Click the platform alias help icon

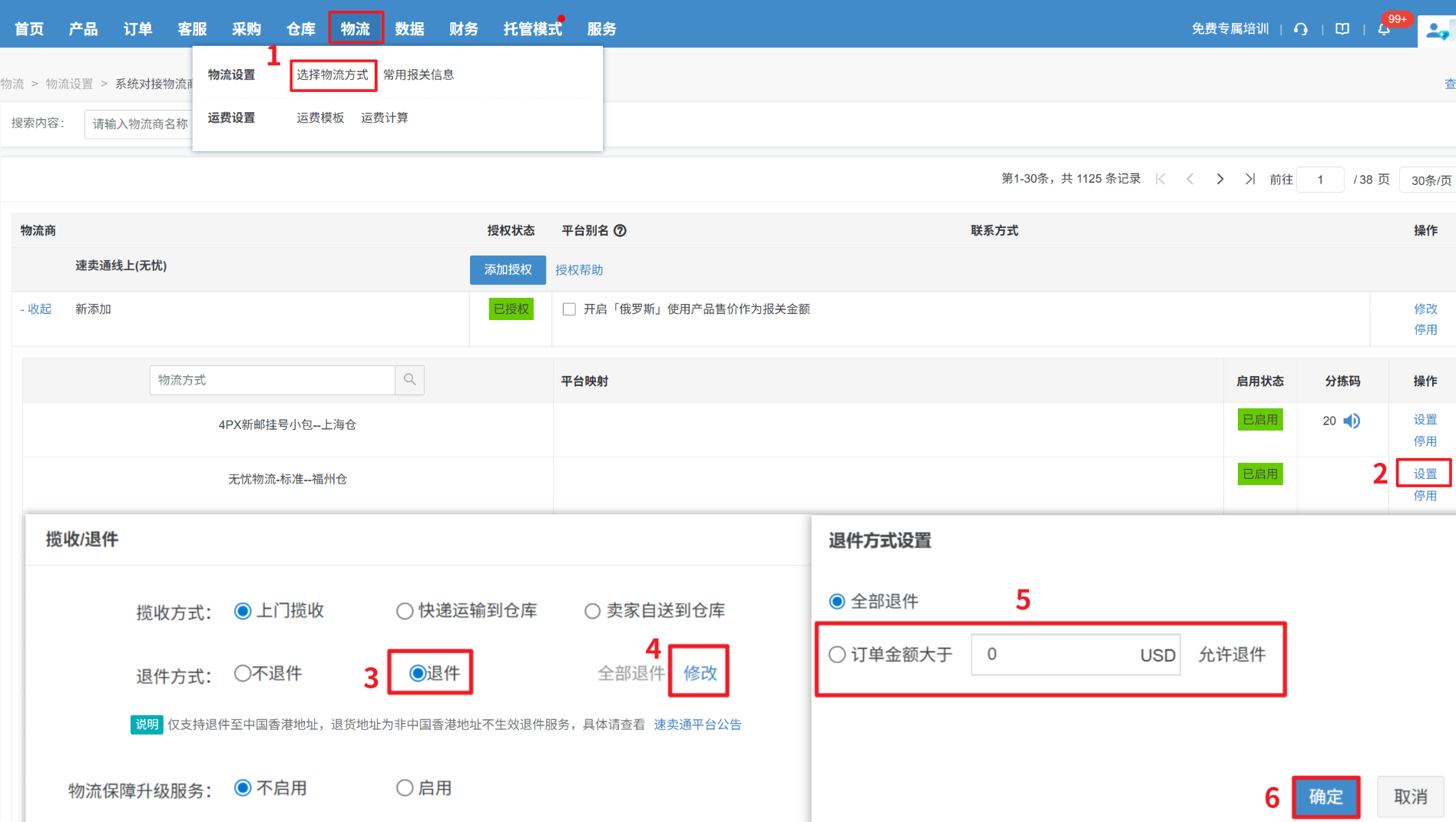620,230
